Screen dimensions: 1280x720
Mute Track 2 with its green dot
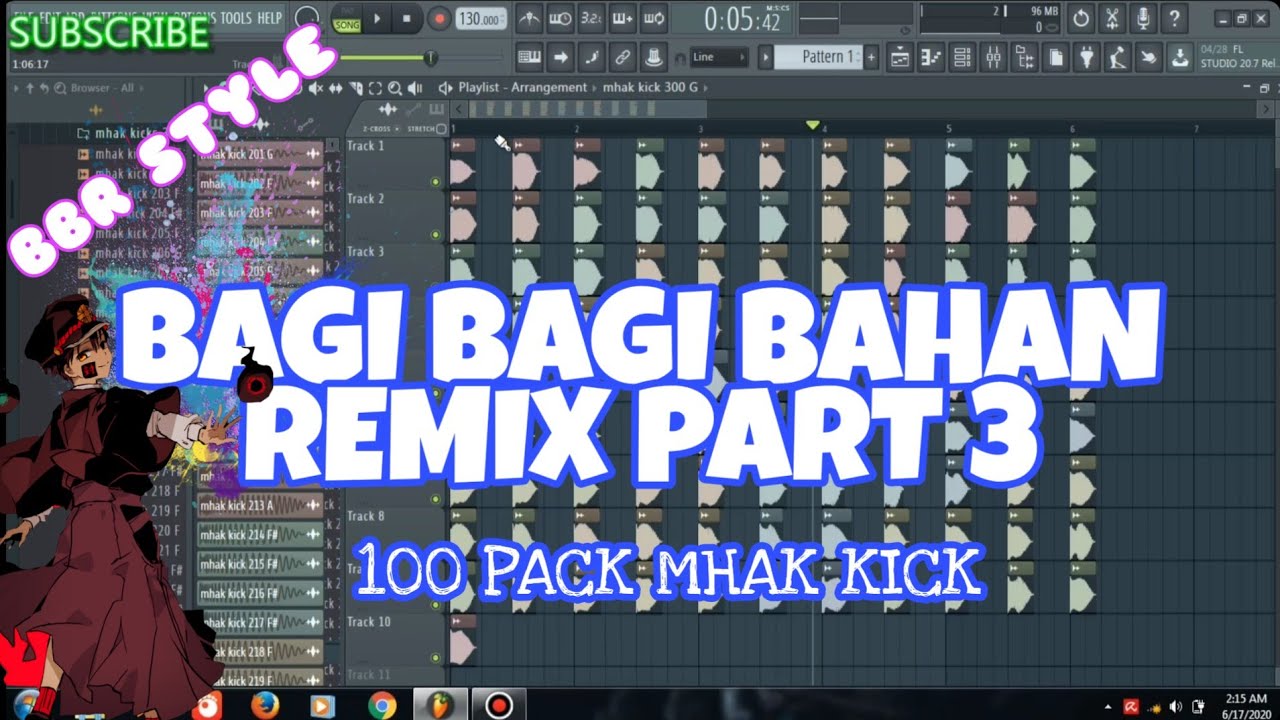(435, 235)
